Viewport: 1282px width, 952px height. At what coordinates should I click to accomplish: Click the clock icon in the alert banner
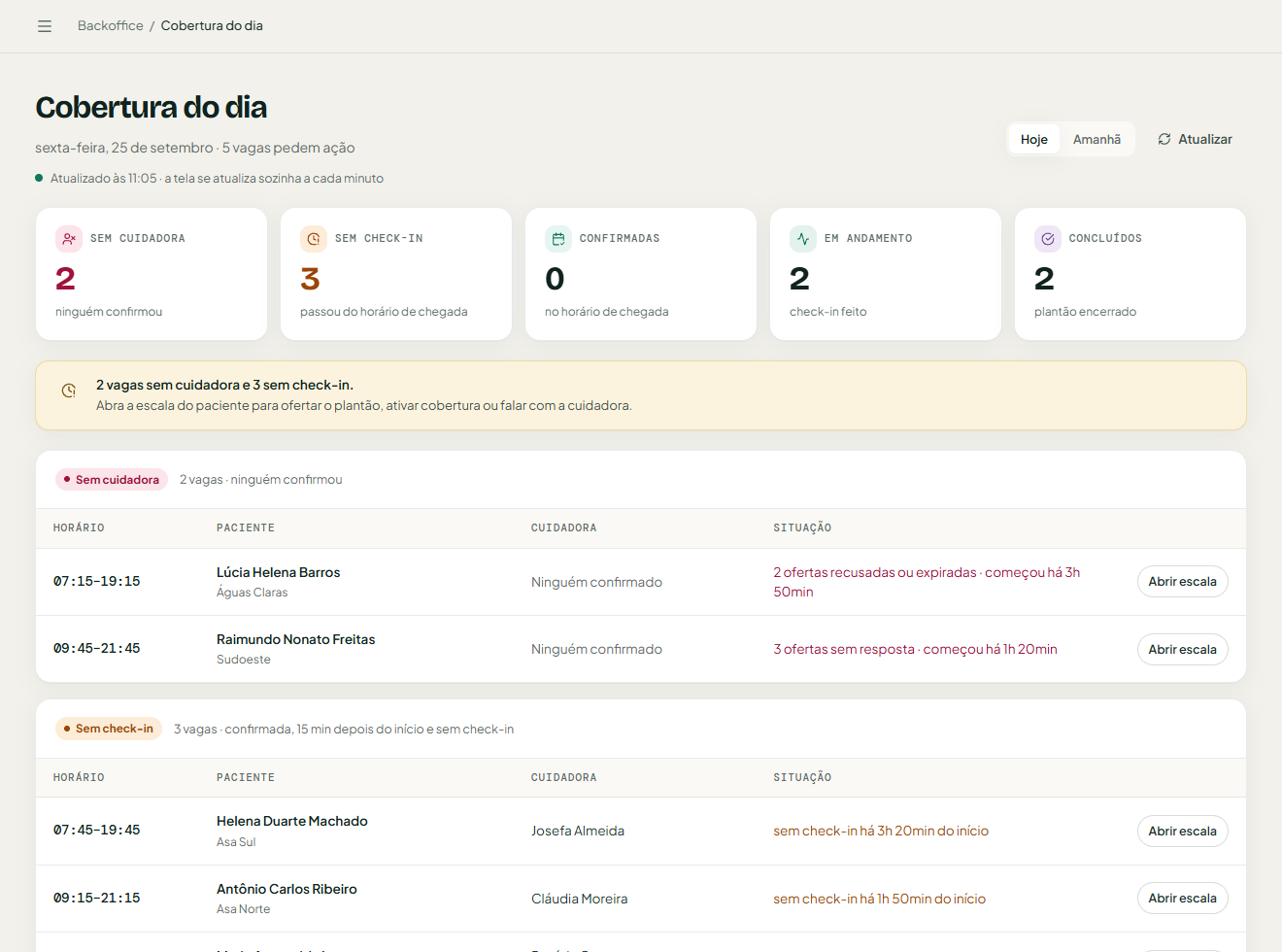69,391
